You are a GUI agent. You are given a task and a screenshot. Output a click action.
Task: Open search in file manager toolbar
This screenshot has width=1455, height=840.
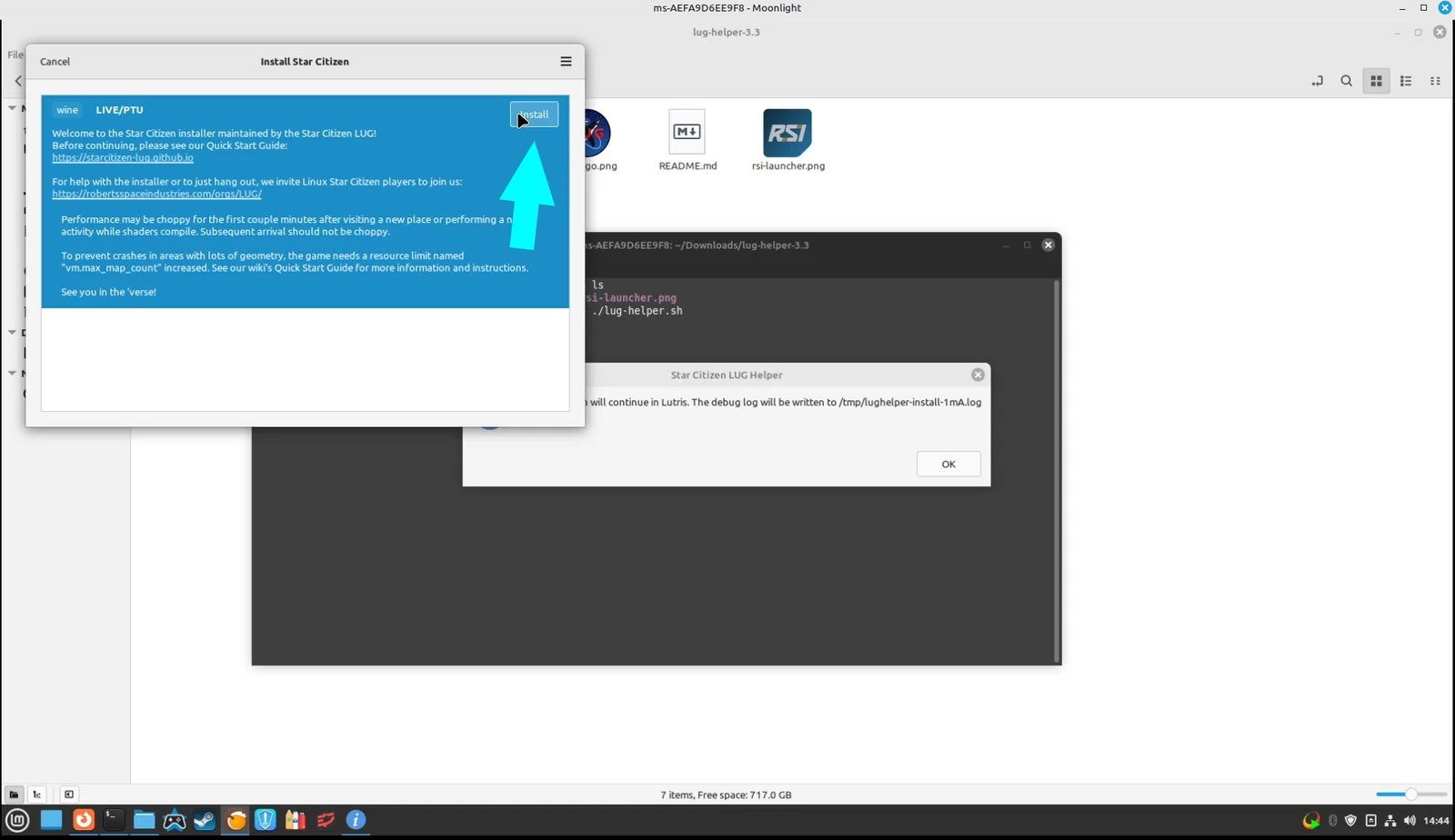point(1347,81)
